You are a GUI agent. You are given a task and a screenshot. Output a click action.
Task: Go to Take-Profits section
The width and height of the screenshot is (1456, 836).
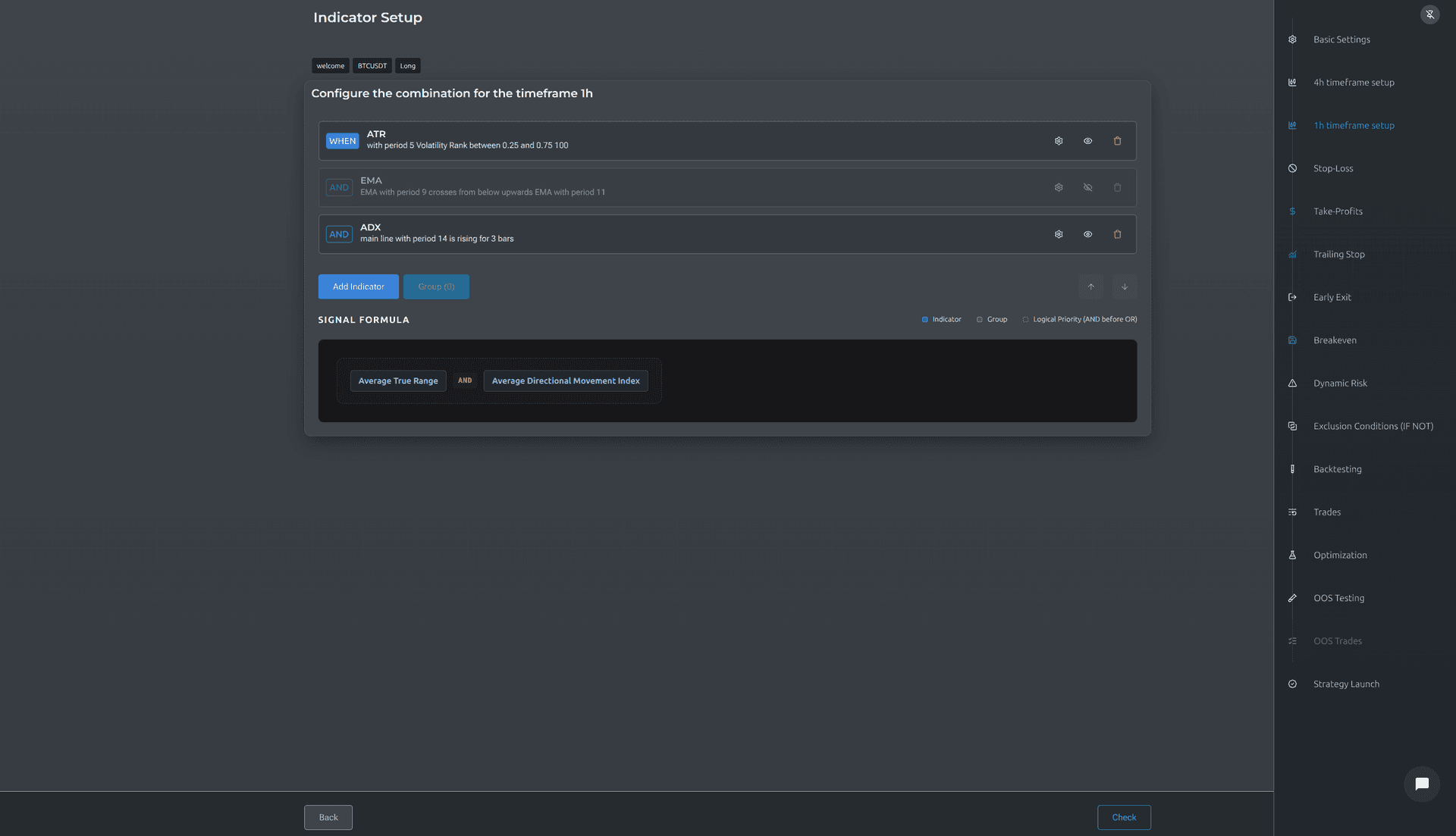point(1338,211)
